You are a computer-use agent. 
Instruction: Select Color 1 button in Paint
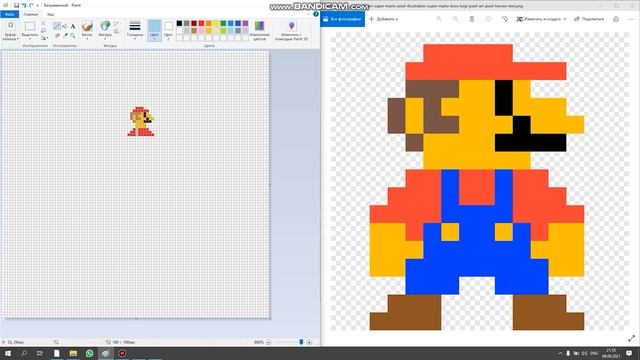154,30
